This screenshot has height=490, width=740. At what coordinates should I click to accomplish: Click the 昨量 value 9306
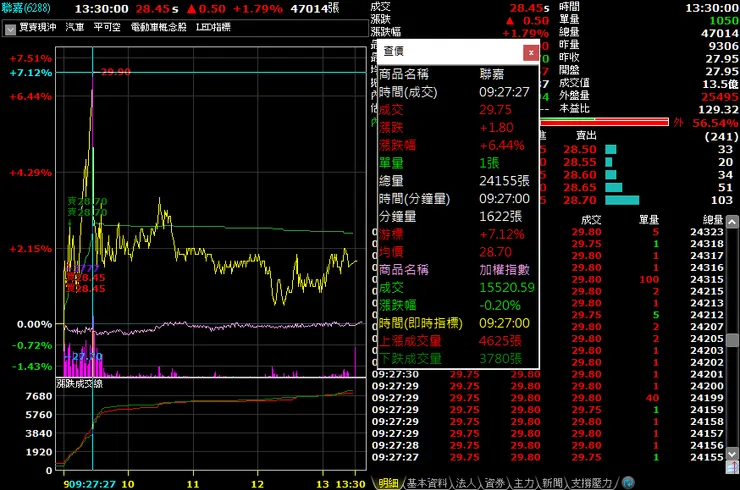(723, 46)
